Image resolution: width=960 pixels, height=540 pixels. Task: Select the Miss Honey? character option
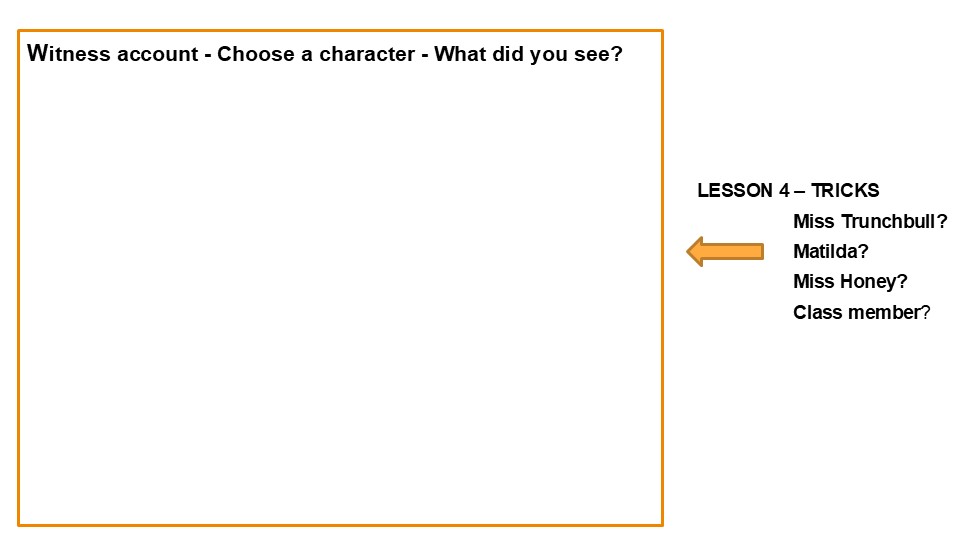[x=850, y=281]
